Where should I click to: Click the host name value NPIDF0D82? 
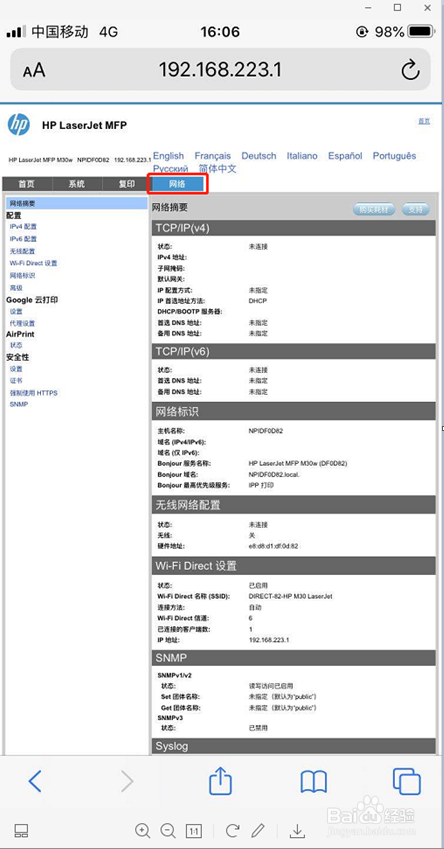pyautogui.click(x=266, y=432)
